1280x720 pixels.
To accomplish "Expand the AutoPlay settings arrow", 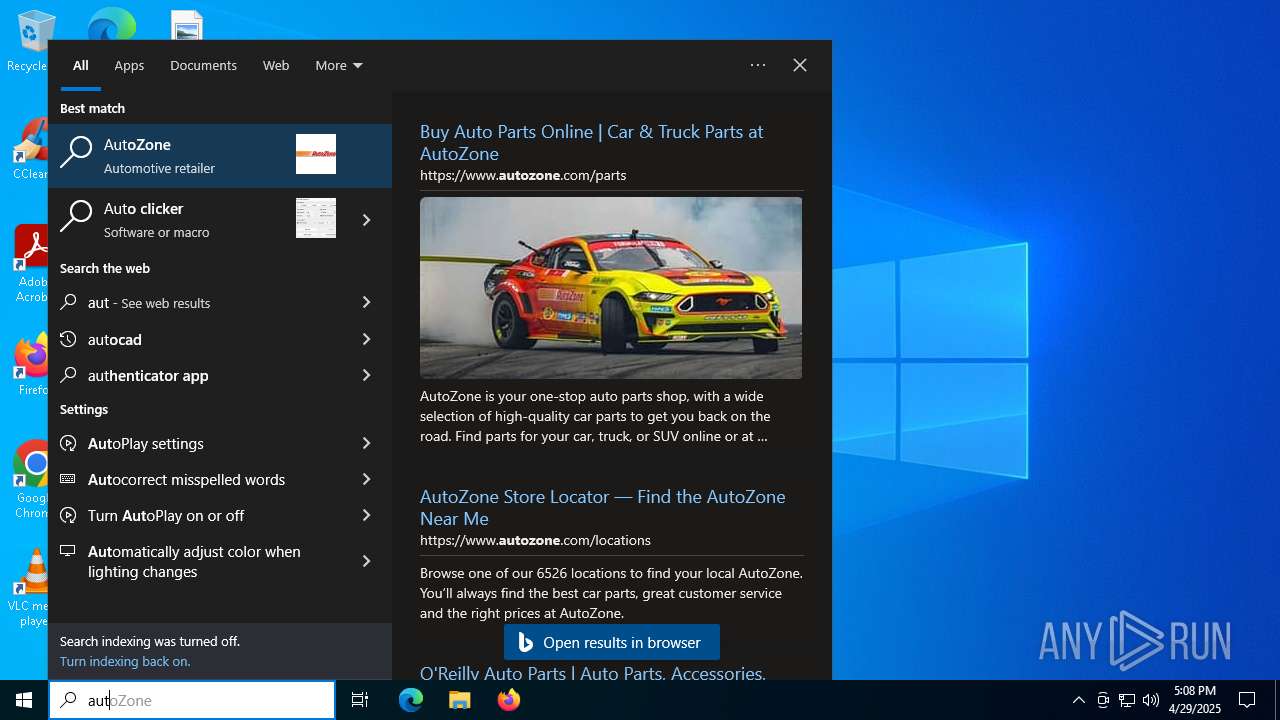I will click(367, 443).
